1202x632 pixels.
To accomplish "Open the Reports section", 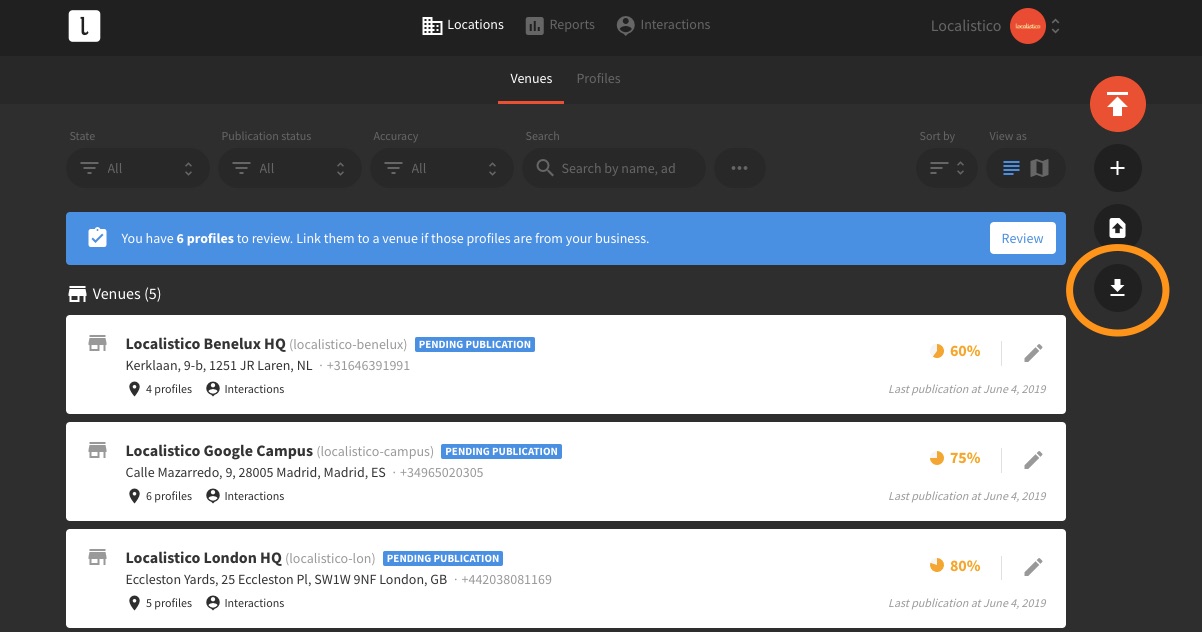I will pyautogui.click(x=560, y=25).
